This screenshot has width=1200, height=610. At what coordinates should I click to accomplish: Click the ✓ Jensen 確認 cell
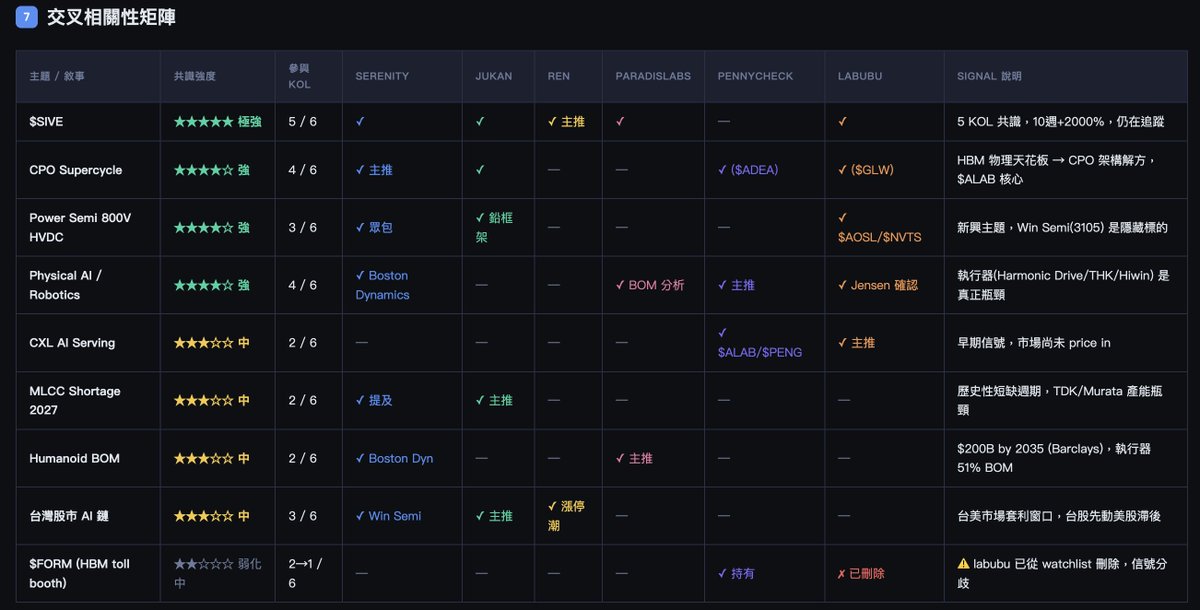877,285
